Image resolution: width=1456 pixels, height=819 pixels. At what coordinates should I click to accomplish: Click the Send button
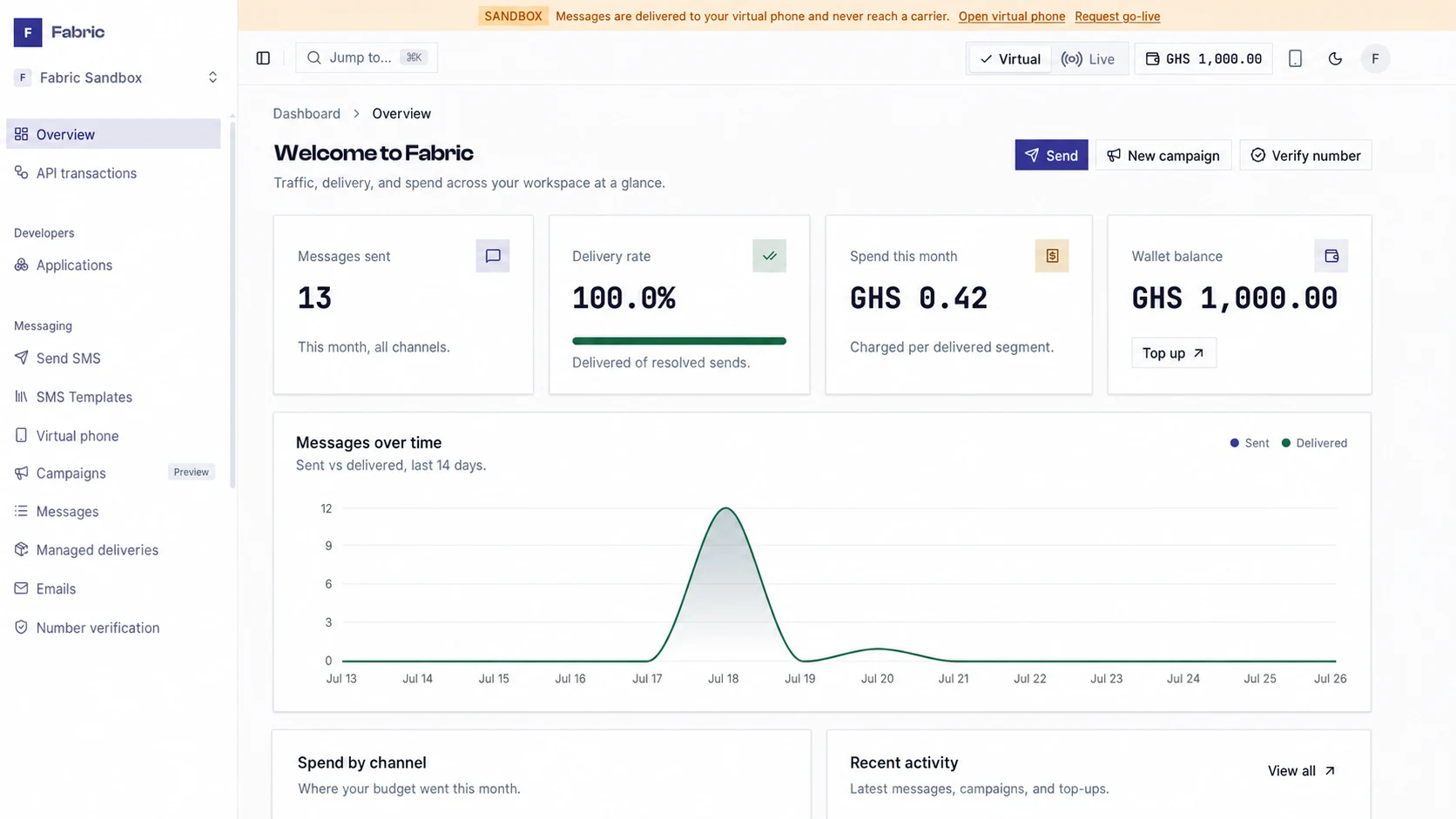point(1051,155)
